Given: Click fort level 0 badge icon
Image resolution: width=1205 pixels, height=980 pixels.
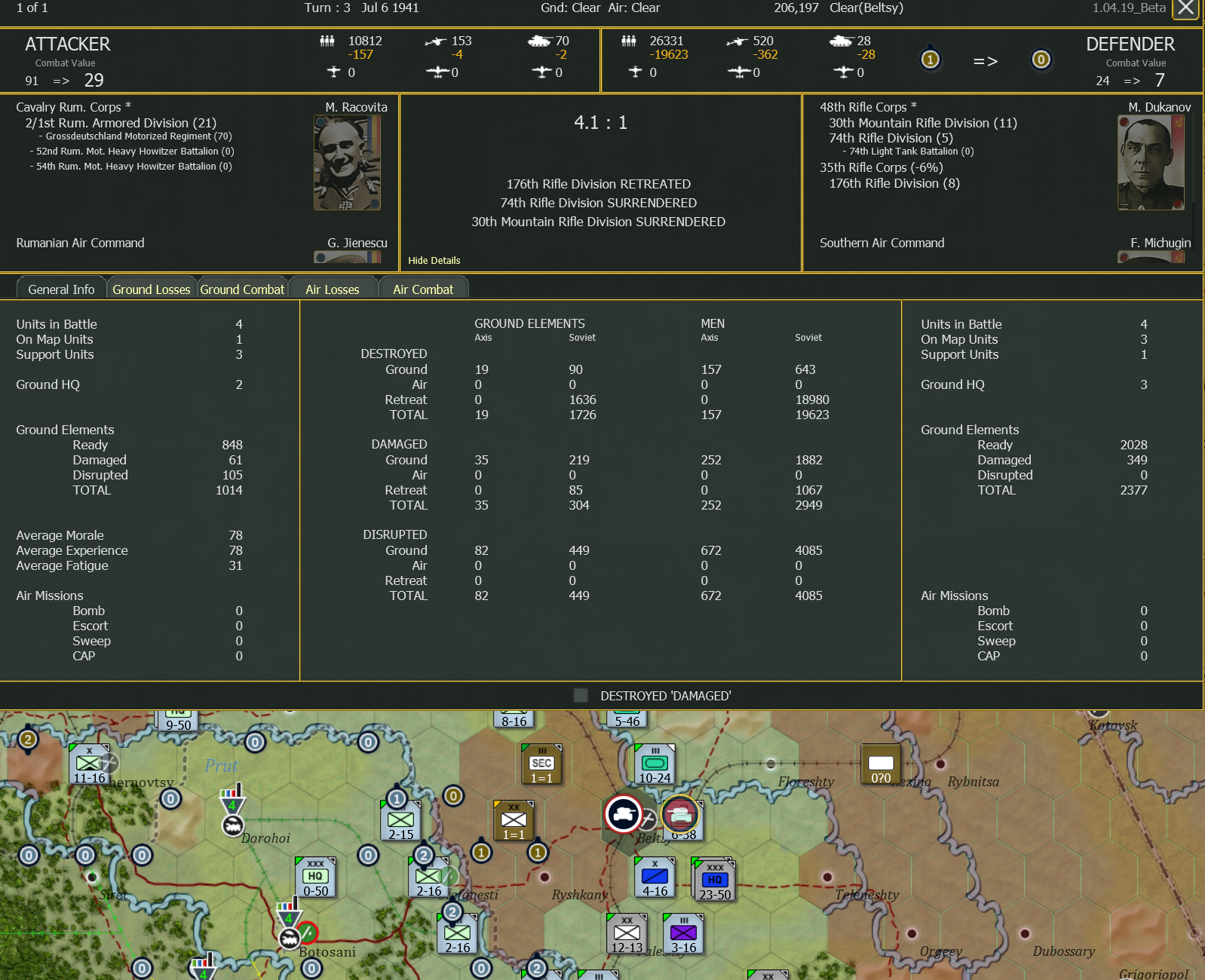Looking at the screenshot, I should [1041, 60].
